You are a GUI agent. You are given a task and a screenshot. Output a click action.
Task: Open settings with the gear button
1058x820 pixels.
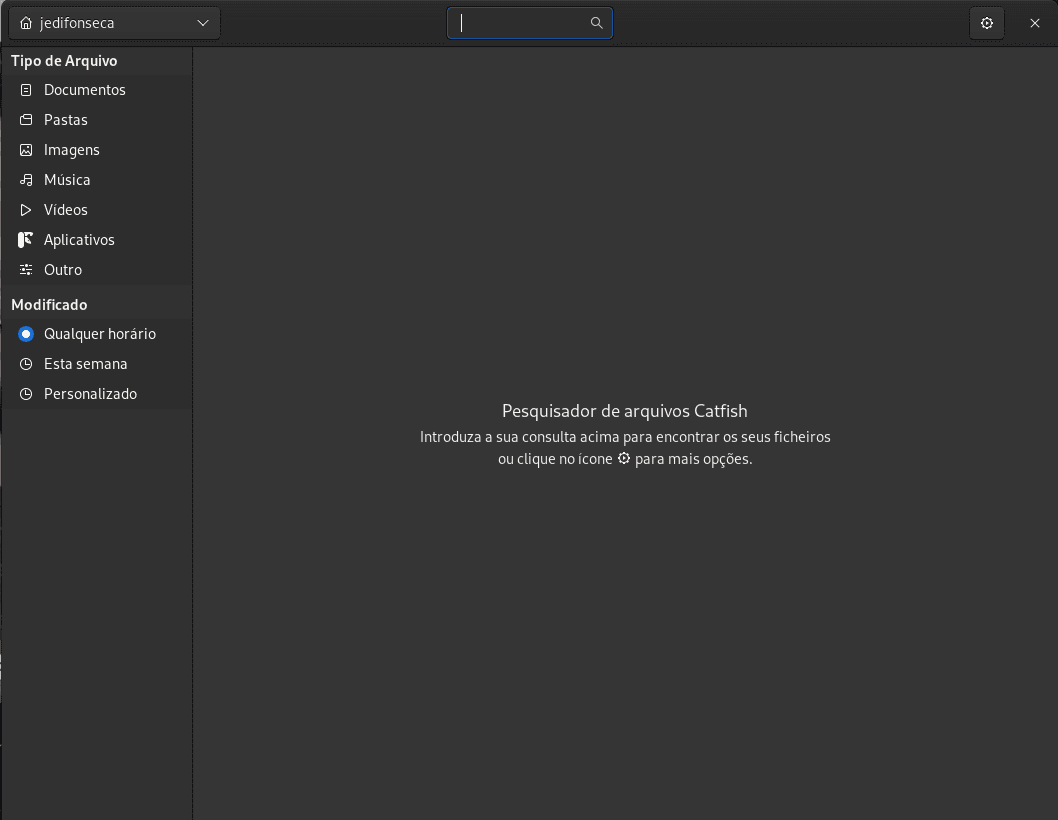click(x=986, y=23)
